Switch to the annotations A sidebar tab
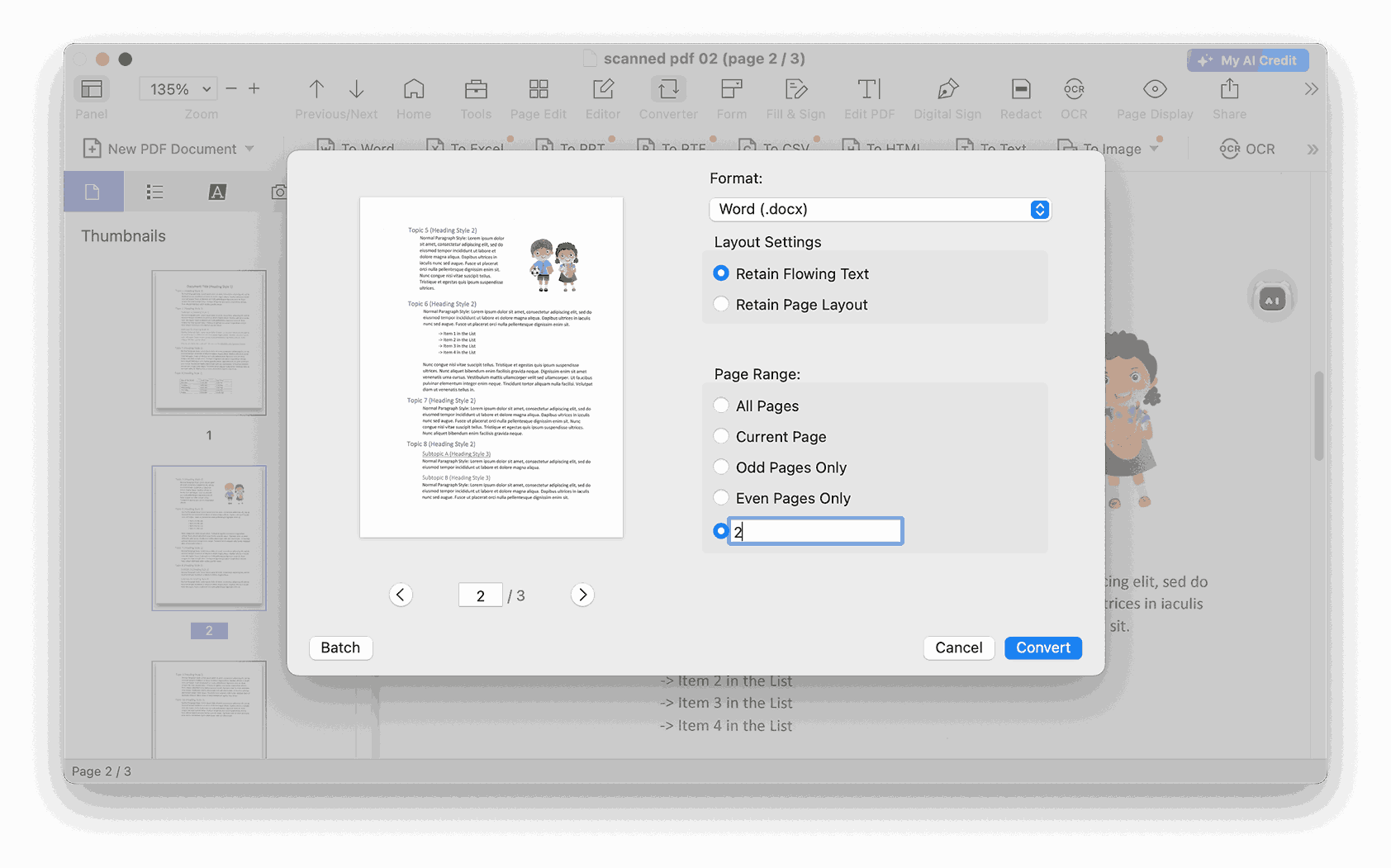This screenshot has width=1391, height=868. tap(216, 192)
